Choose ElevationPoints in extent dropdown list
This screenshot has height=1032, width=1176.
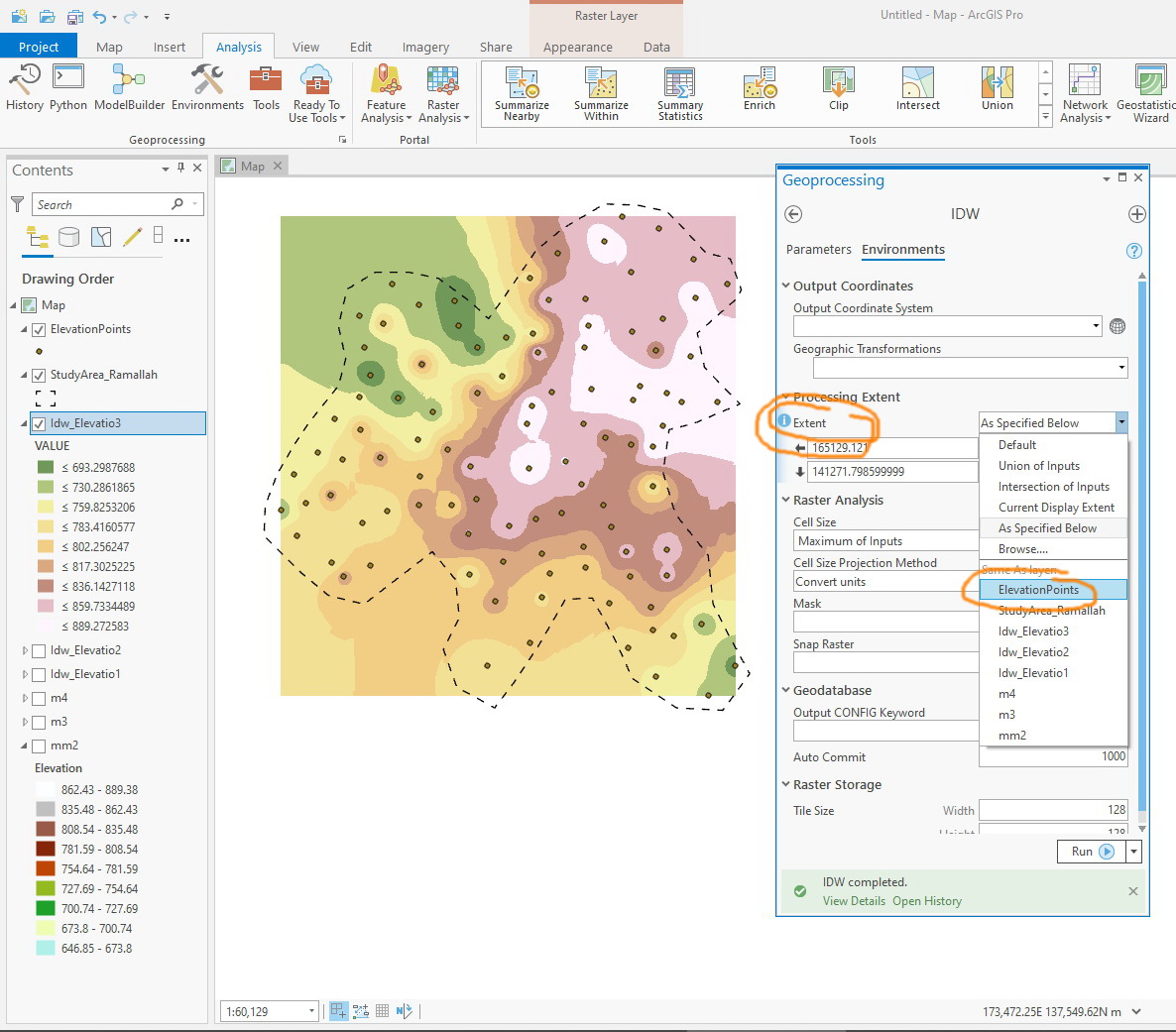click(x=1038, y=590)
